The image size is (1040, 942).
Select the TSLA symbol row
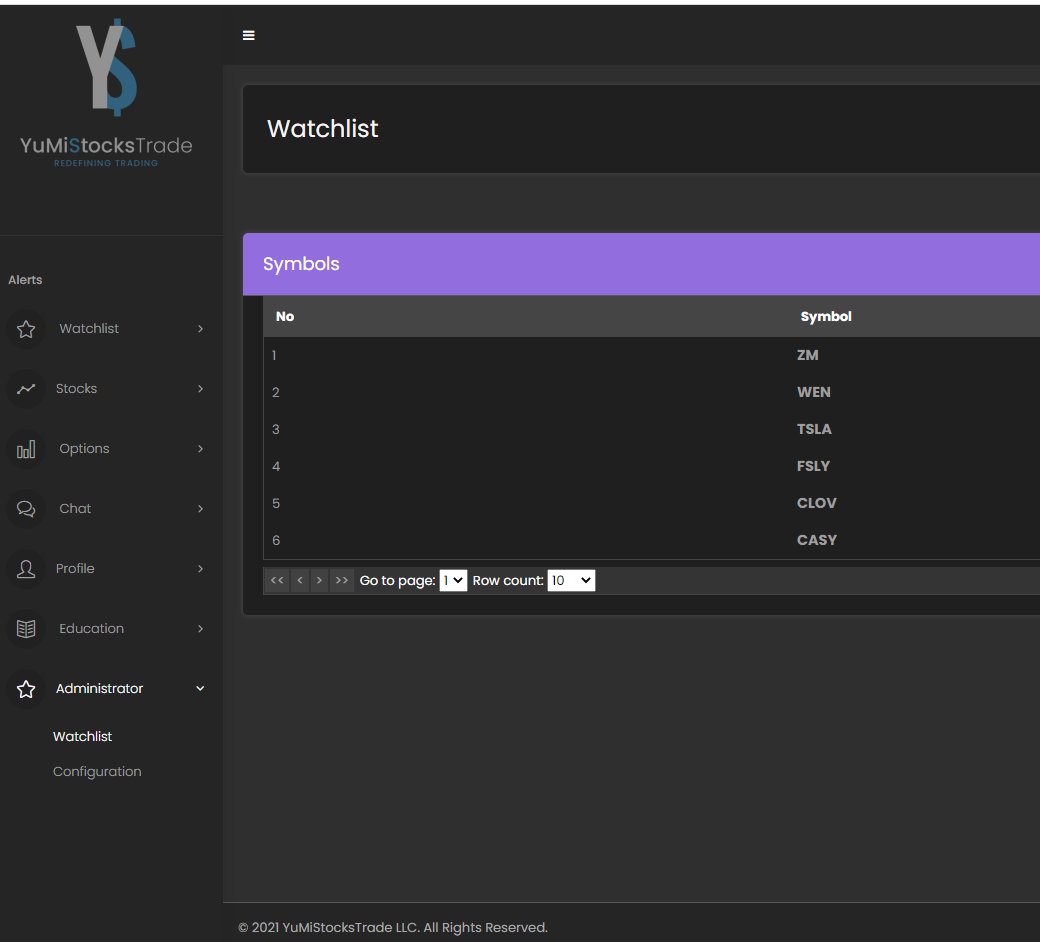point(651,429)
